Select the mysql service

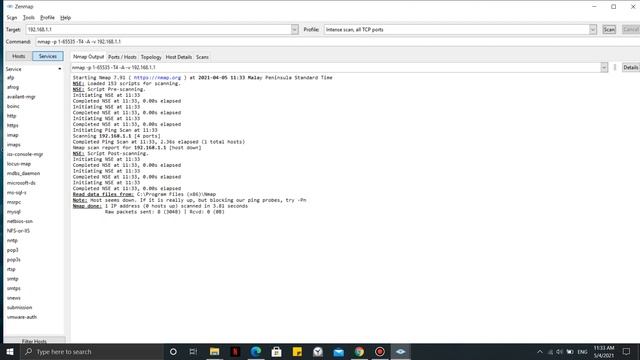coord(13,212)
